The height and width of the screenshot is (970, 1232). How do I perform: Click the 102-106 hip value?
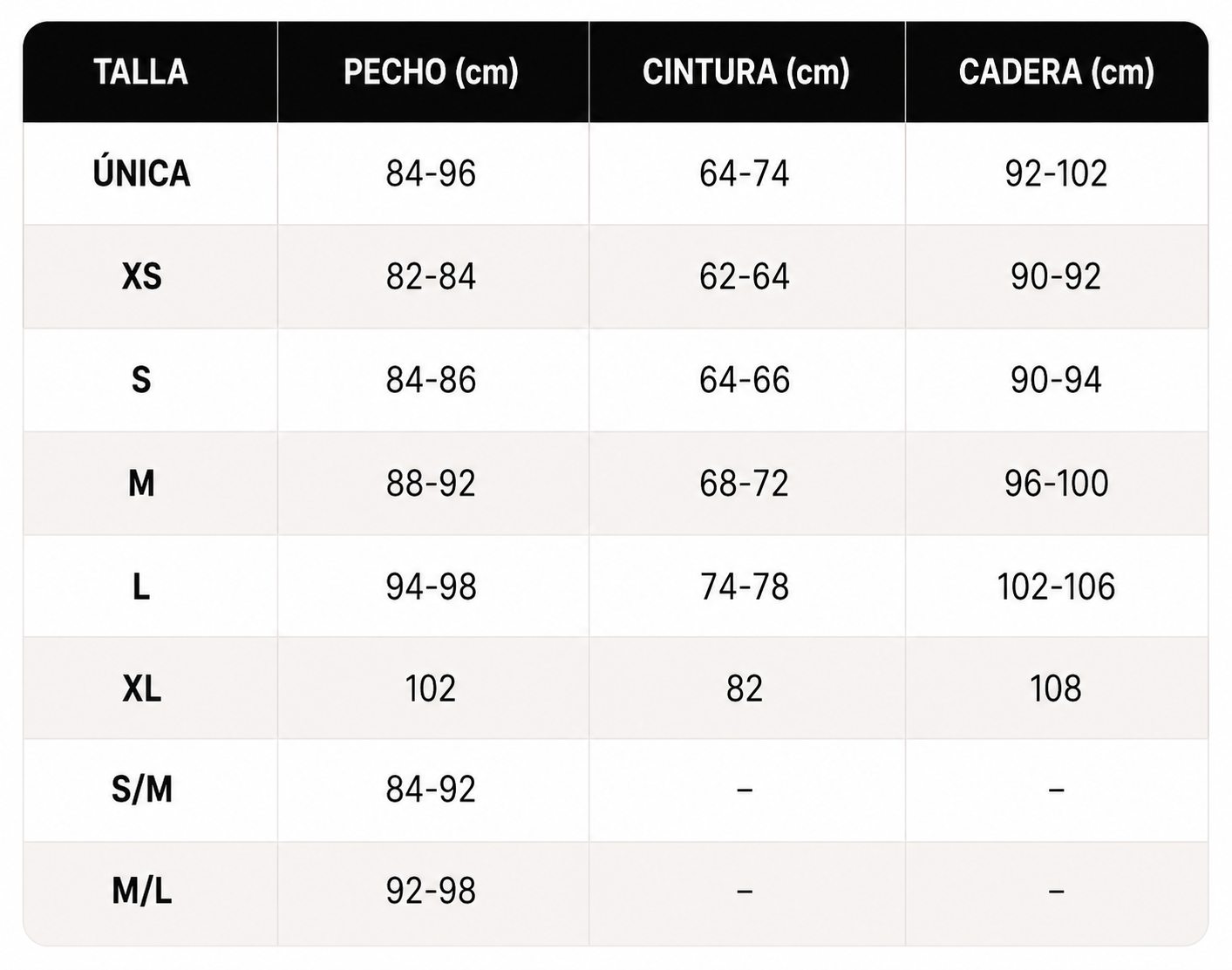1056,587
